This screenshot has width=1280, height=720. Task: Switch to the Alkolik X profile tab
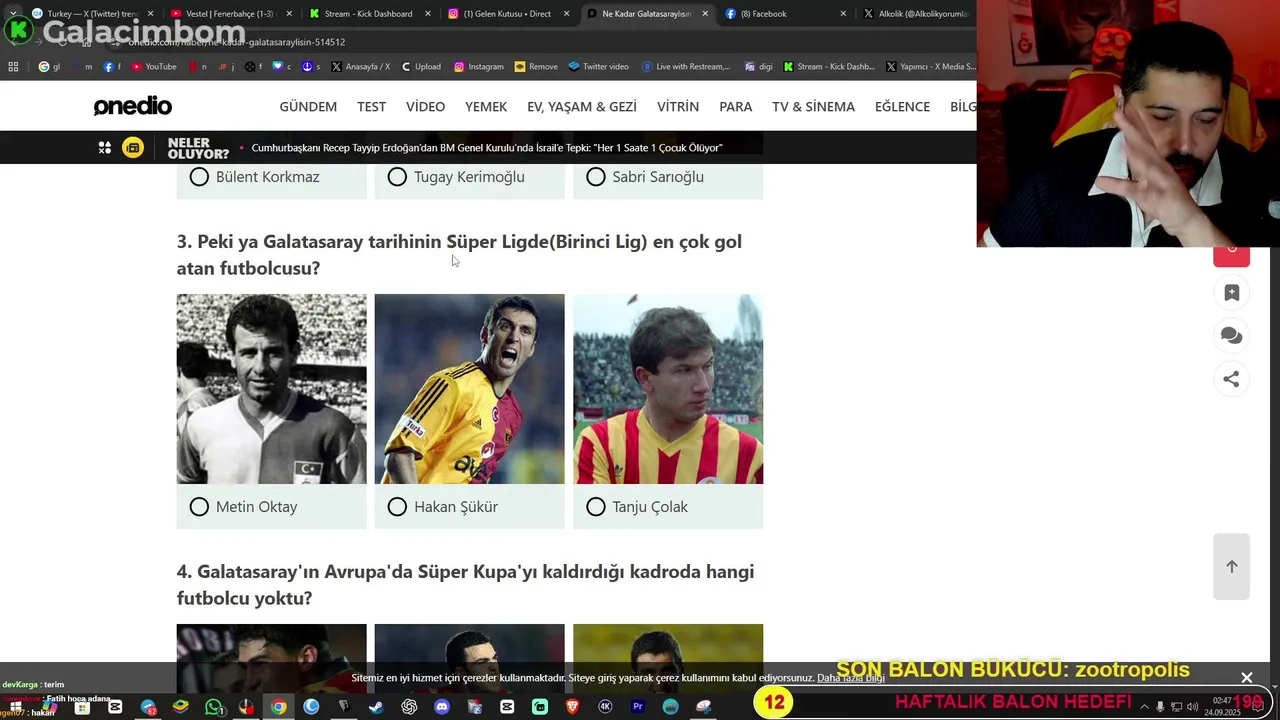[x=915, y=14]
